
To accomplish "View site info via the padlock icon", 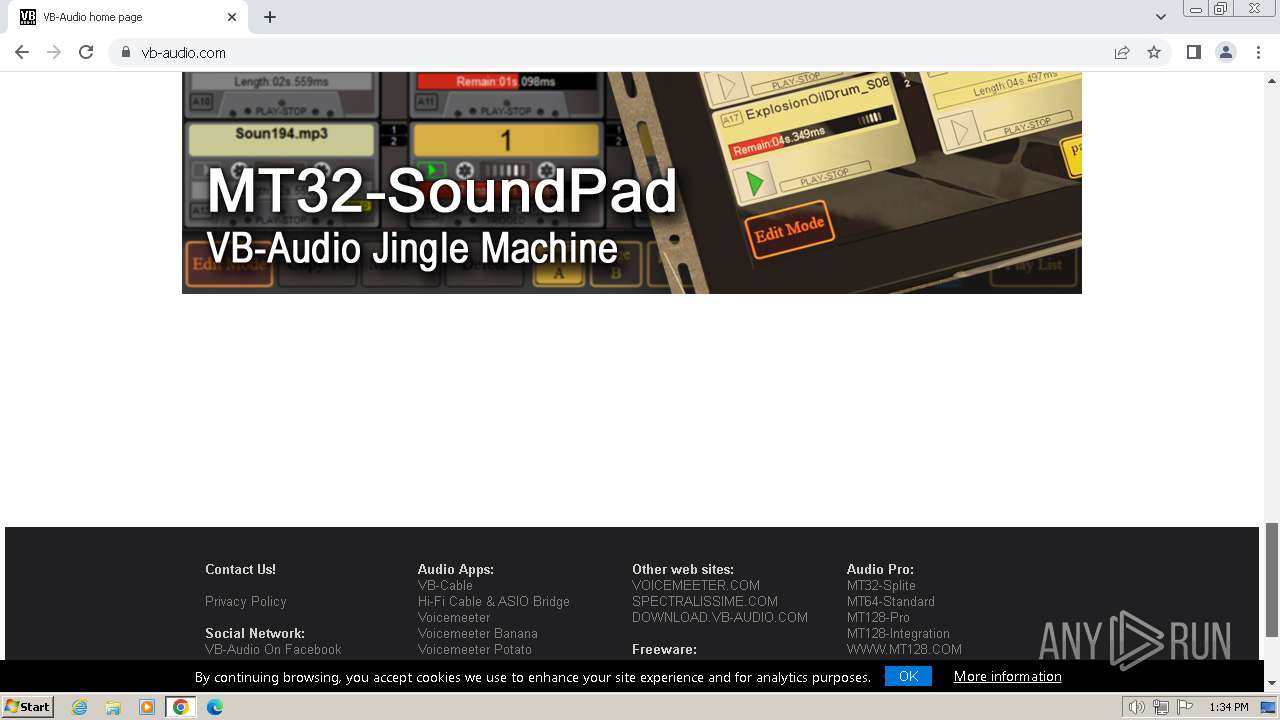I will 125,52.
